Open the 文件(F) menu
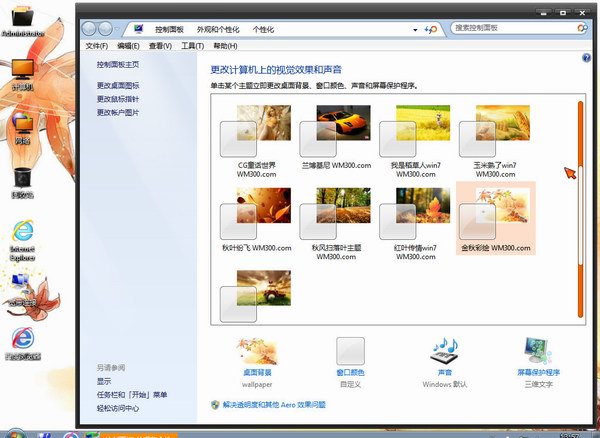 (96, 46)
